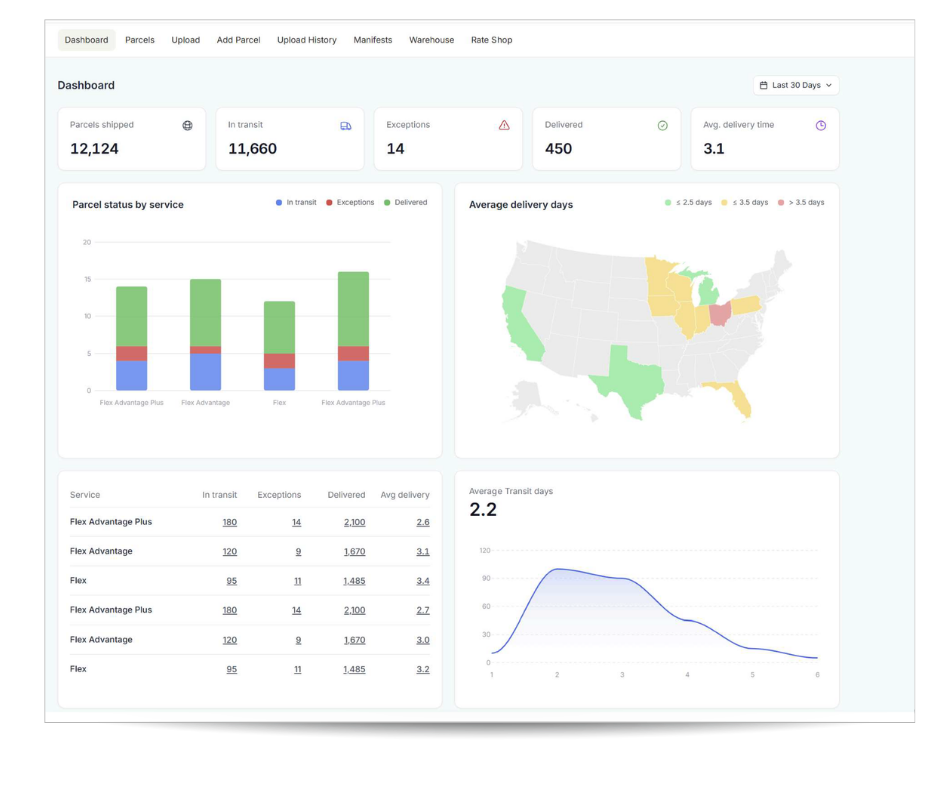Open the Rate Shop tab
This screenshot has height=788, width=940.
point(491,40)
